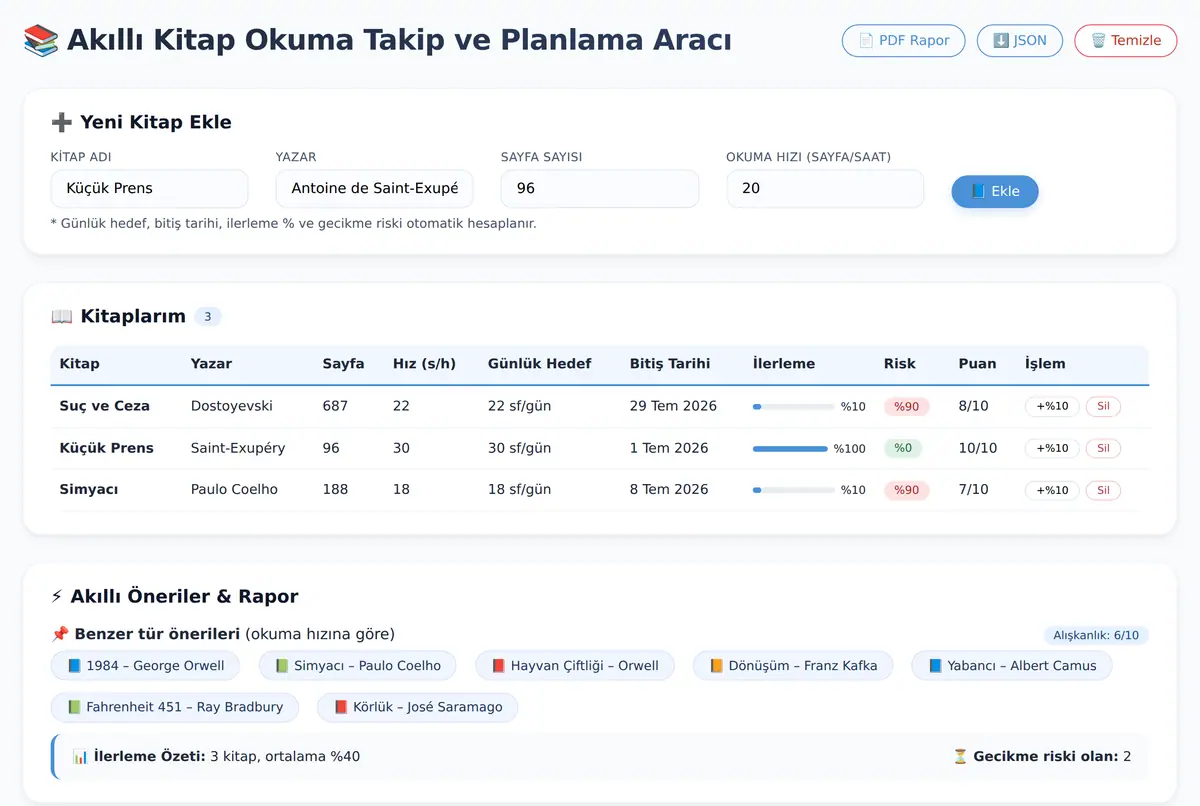1200x806 pixels.
Task: Click the Günlük Hedef column header
Action: coord(540,364)
